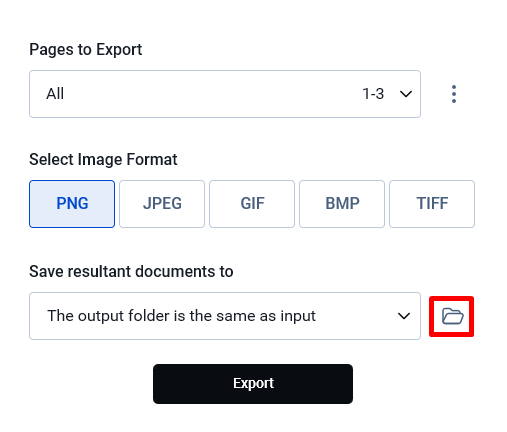Screen dimensions: 507x432
Task: Open the Pages to Export combo box
Action: pyautogui.click(x=225, y=94)
